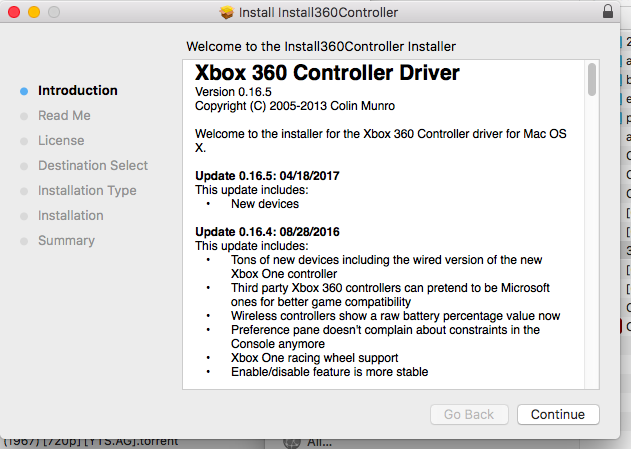Screen dimensions: 631x449
Task: Click the Read Me step bullet
Action: [24, 116]
